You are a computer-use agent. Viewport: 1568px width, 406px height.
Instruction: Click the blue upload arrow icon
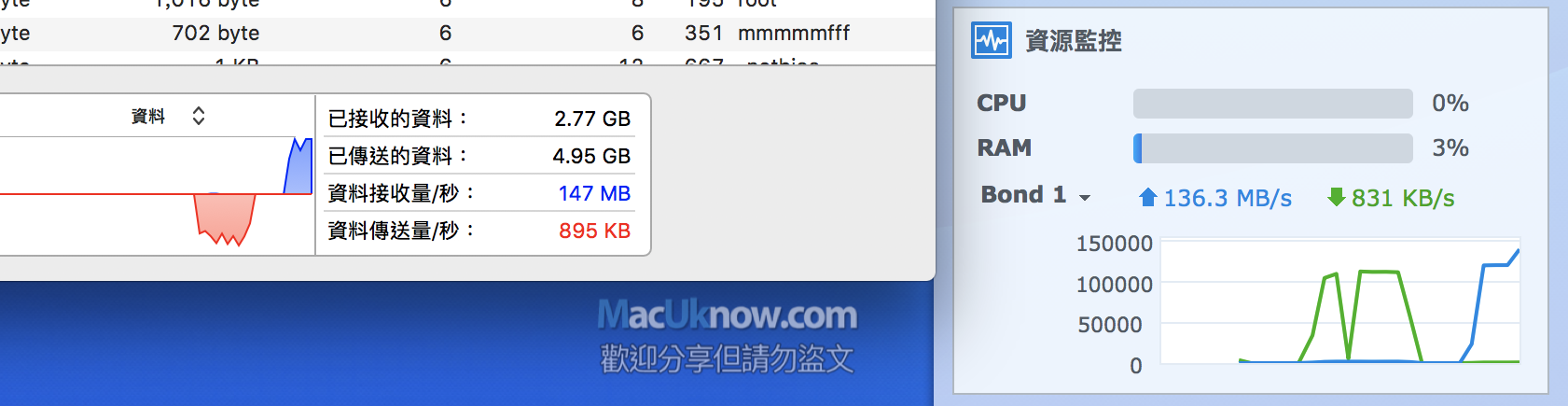click(x=1148, y=197)
